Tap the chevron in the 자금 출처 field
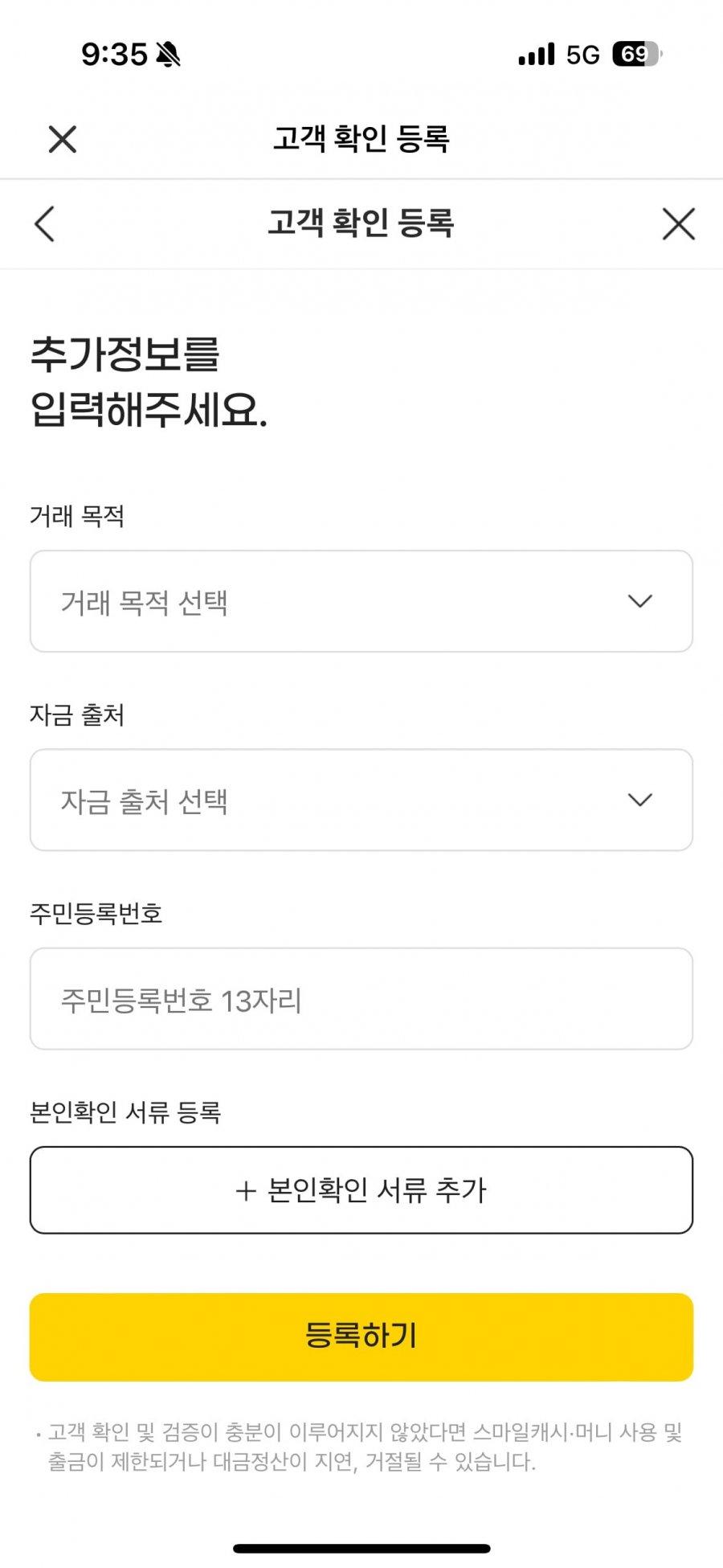The height and width of the screenshot is (1568, 723). click(x=639, y=800)
